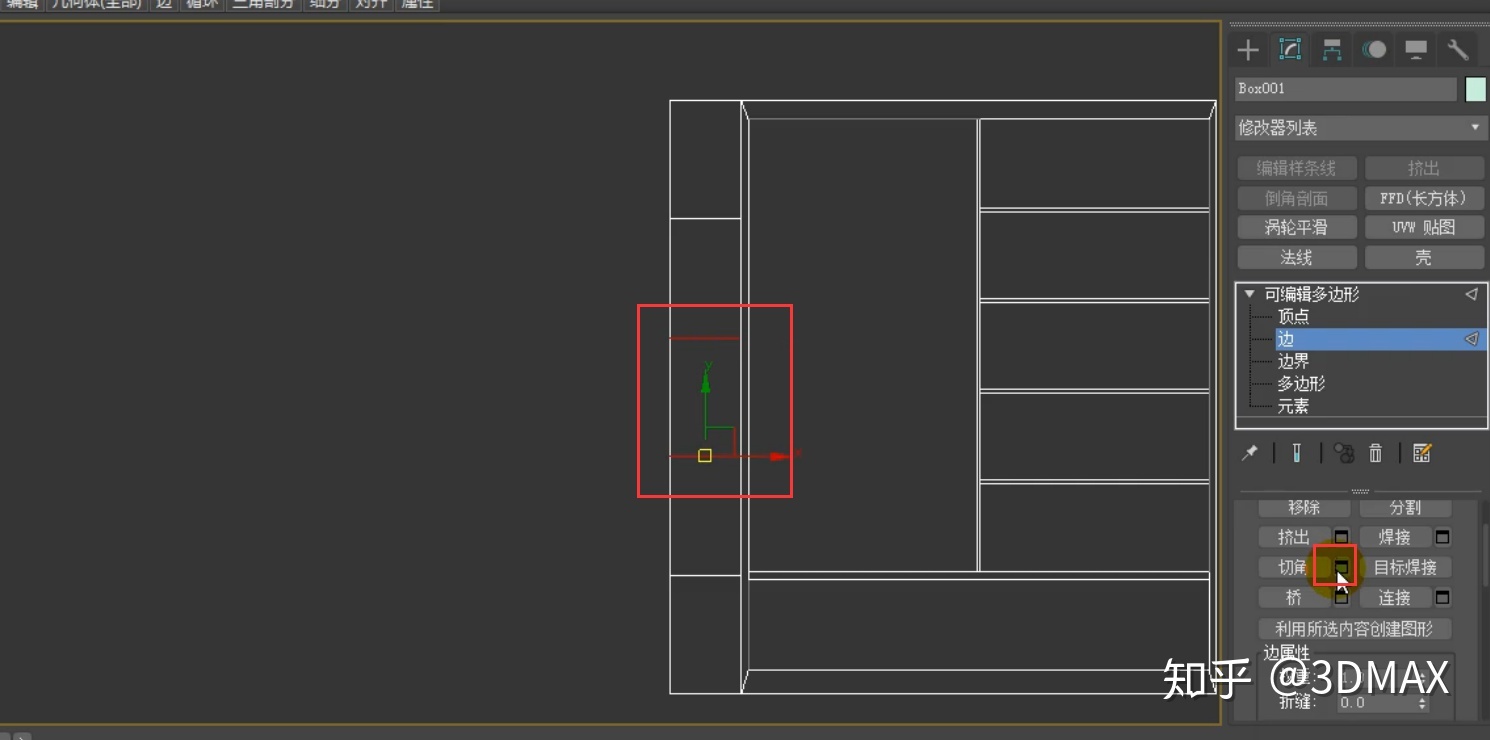Image resolution: width=1490 pixels, height=740 pixels.
Task: Click the yellow pivot square on the gizmo
Action: click(x=705, y=456)
